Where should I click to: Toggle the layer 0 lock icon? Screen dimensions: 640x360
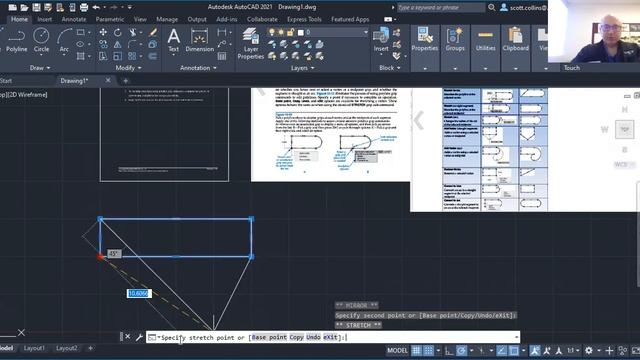291,32
